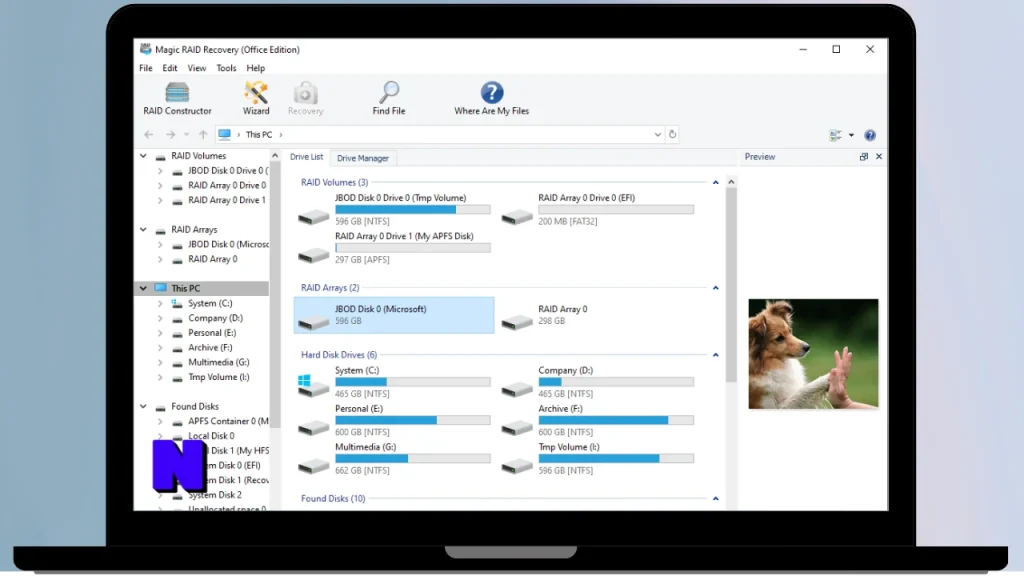Open the Tools menu
The image size is (1024, 576).
[x=226, y=68]
